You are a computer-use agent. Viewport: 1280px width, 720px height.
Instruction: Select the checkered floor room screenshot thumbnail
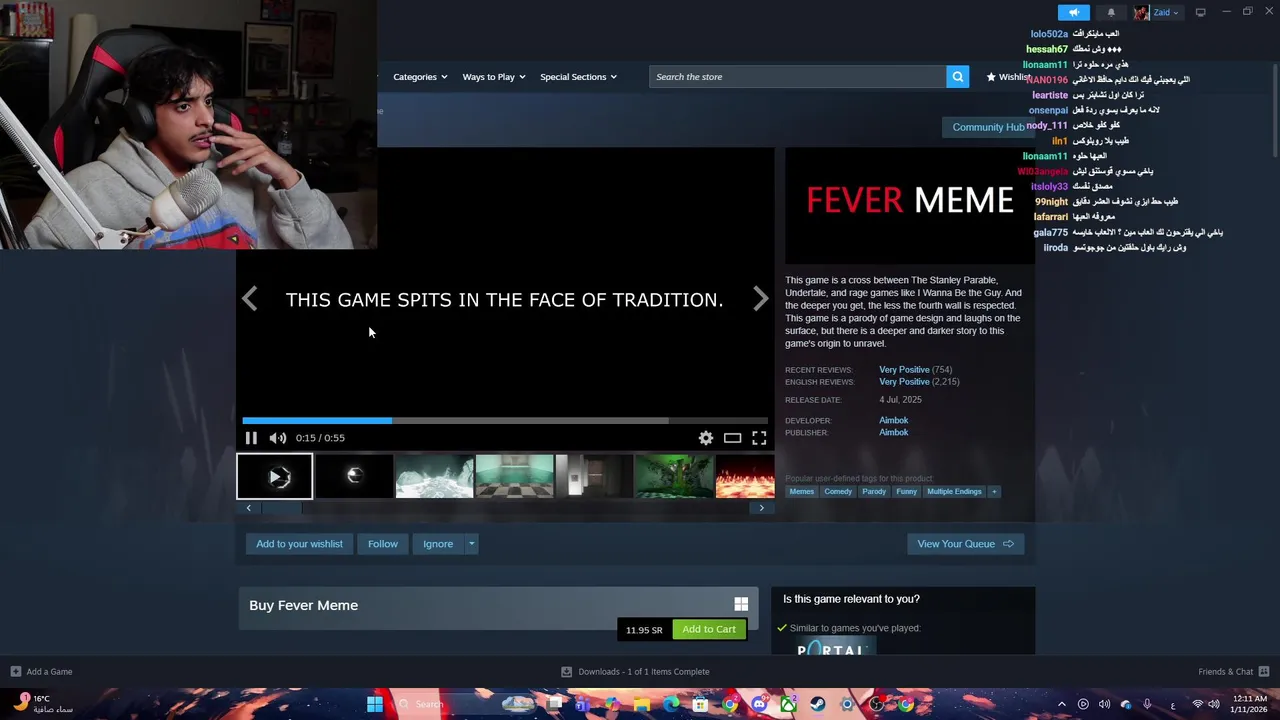point(514,476)
